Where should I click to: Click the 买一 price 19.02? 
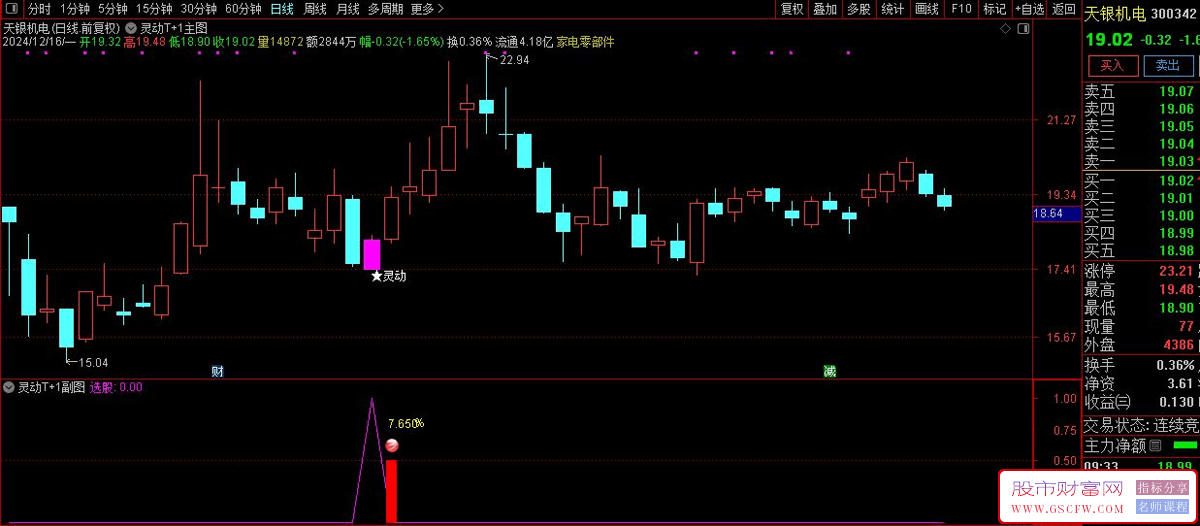click(1176, 180)
